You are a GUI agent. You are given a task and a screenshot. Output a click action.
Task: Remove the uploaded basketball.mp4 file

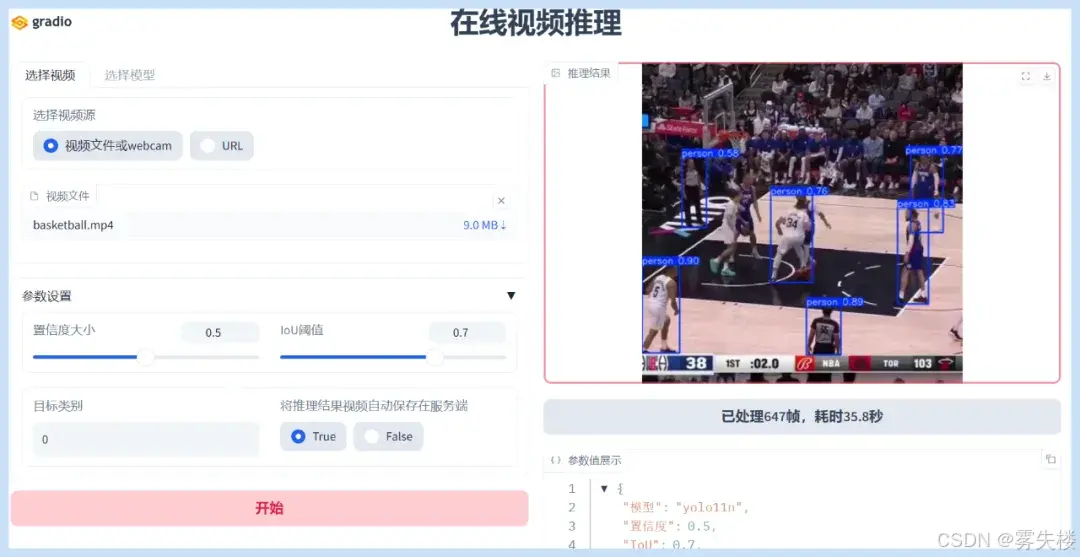pos(501,200)
